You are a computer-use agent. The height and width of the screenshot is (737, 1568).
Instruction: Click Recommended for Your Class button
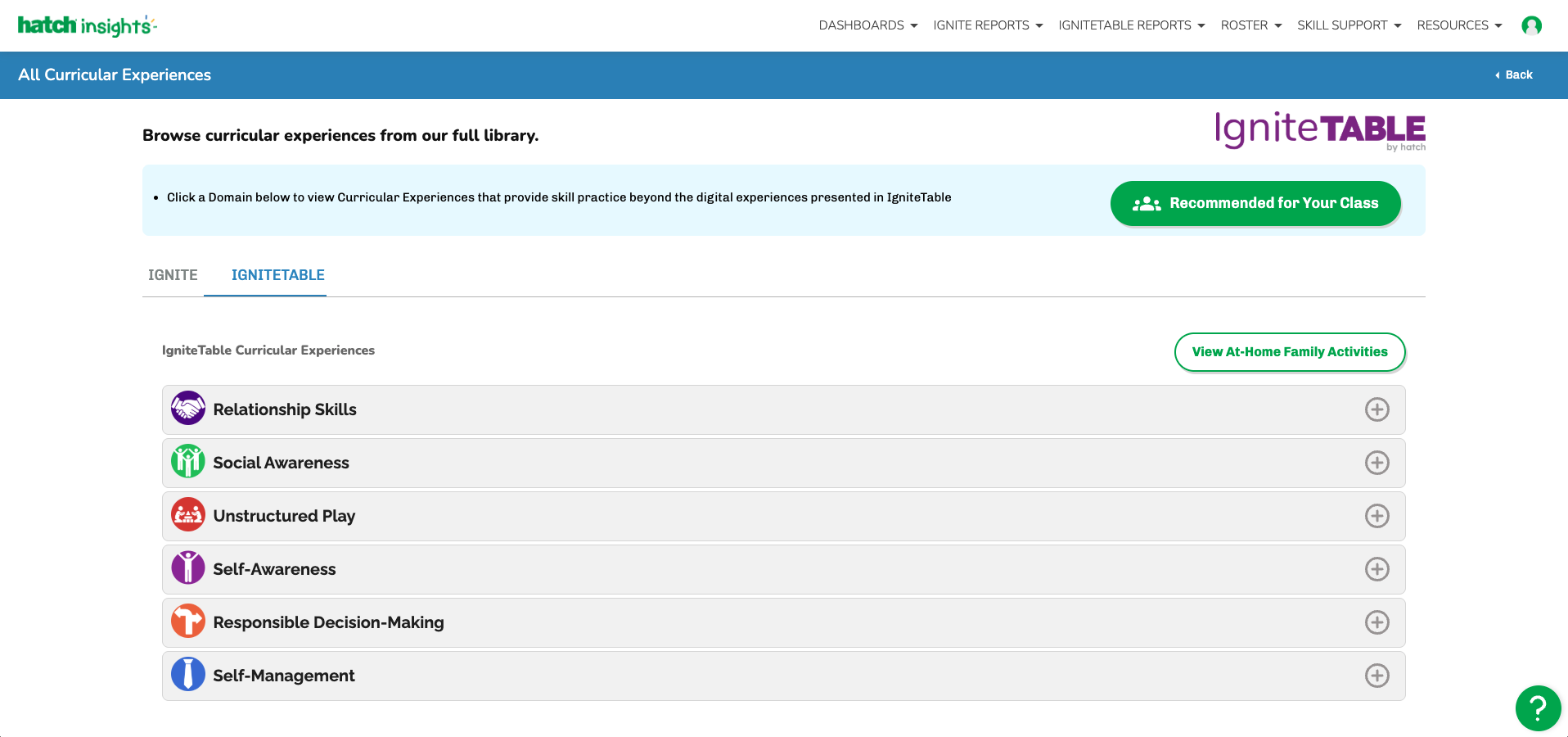pyautogui.click(x=1255, y=203)
